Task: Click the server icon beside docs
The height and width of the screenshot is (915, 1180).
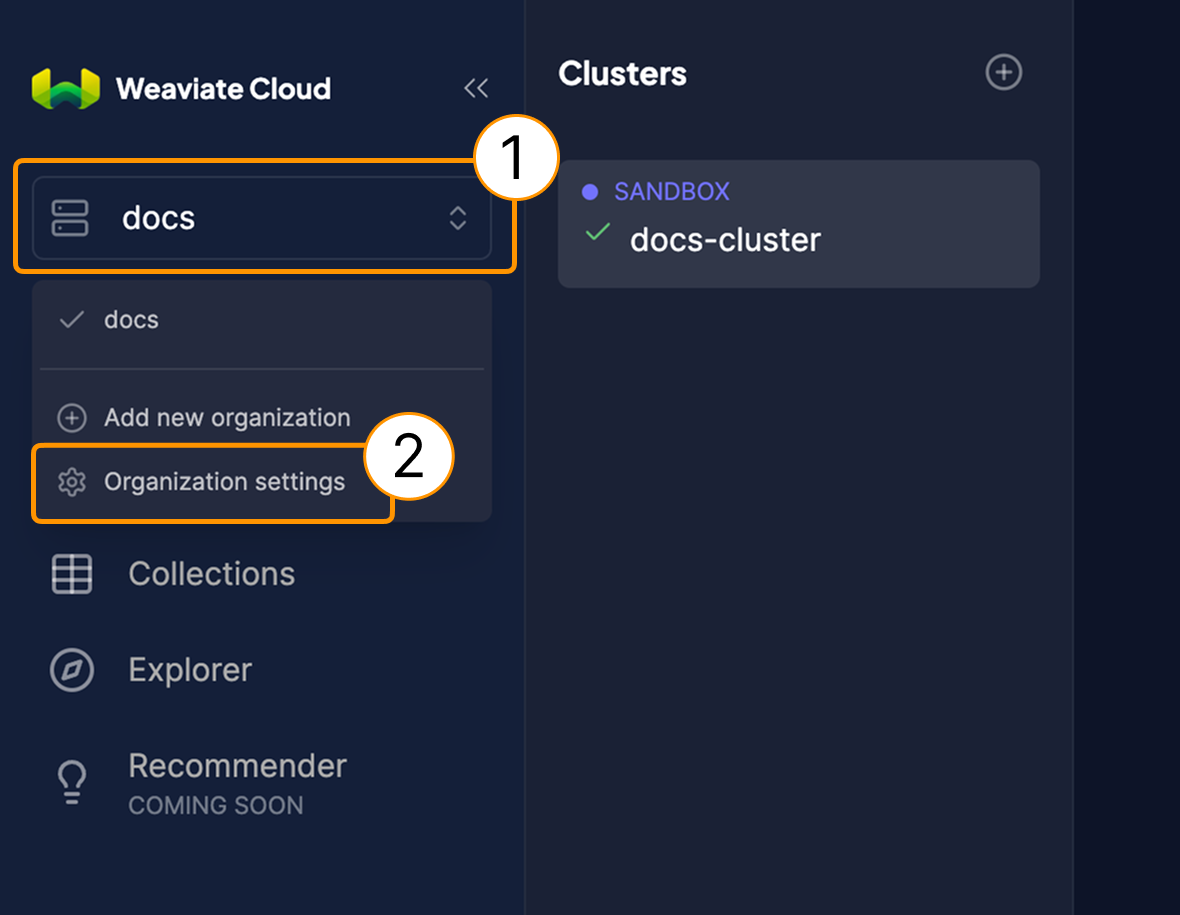Action: [x=70, y=218]
